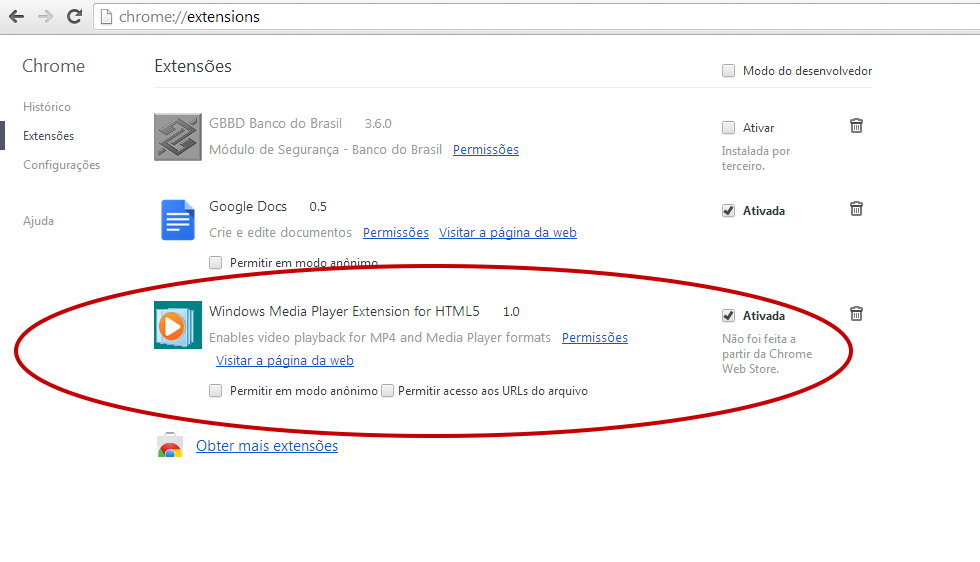Click the Google Docs extension icon
The image size is (980, 562).
click(x=178, y=220)
